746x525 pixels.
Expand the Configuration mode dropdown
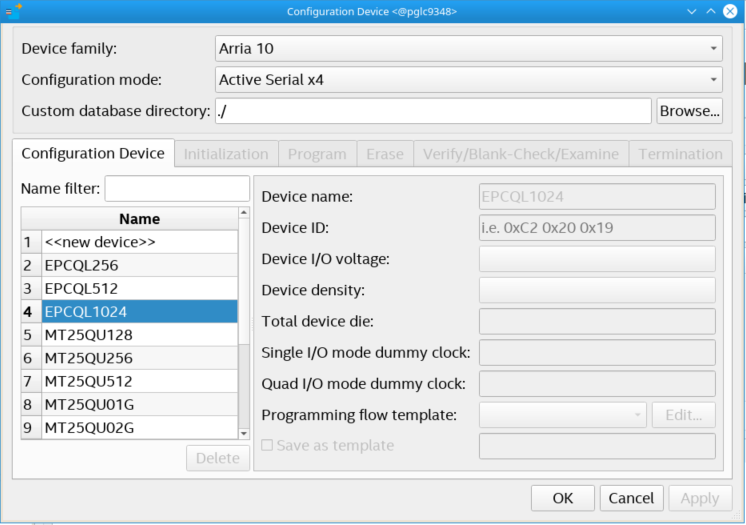[x=468, y=80]
